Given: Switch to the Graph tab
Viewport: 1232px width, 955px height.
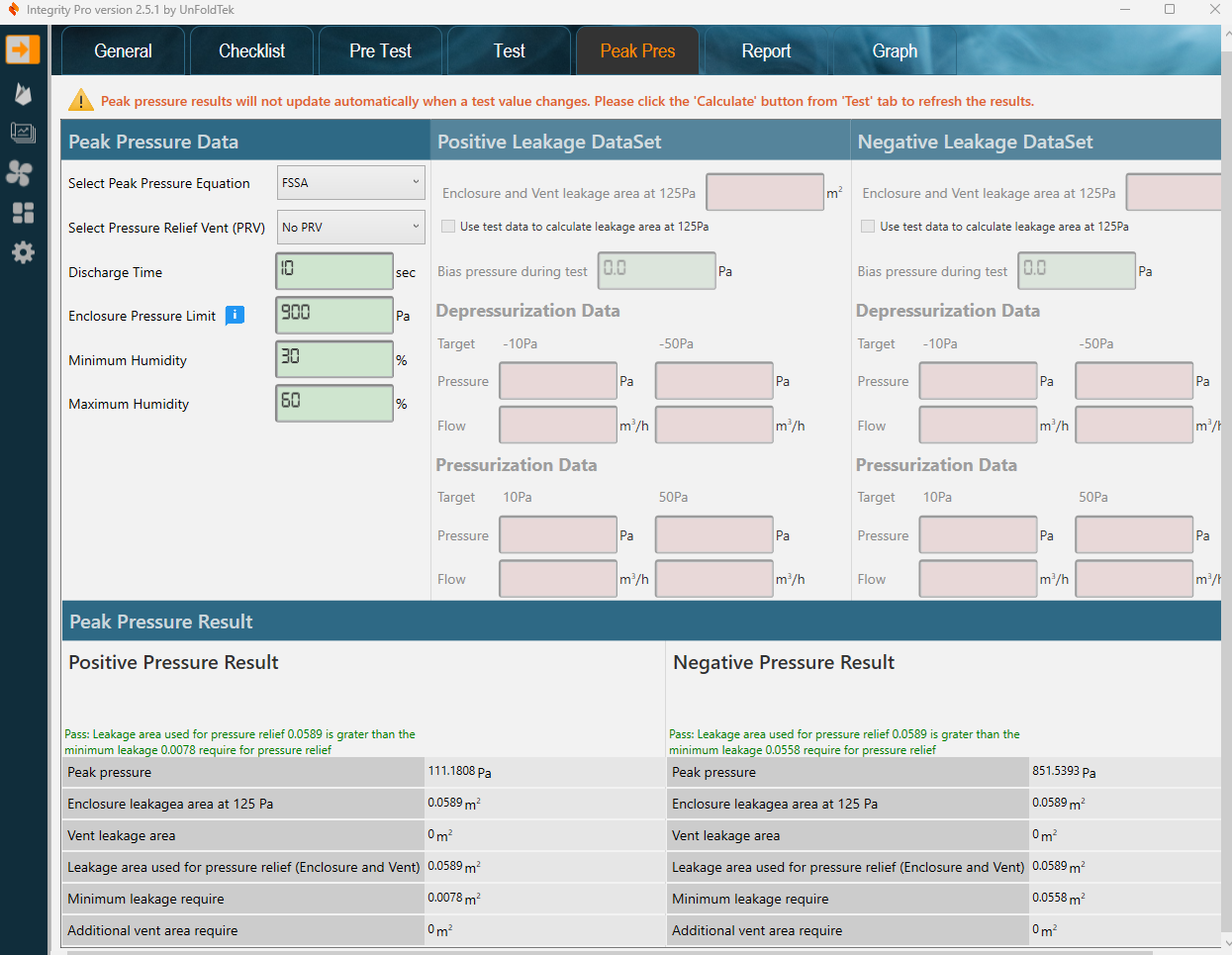Looking at the screenshot, I should (895, 50).
